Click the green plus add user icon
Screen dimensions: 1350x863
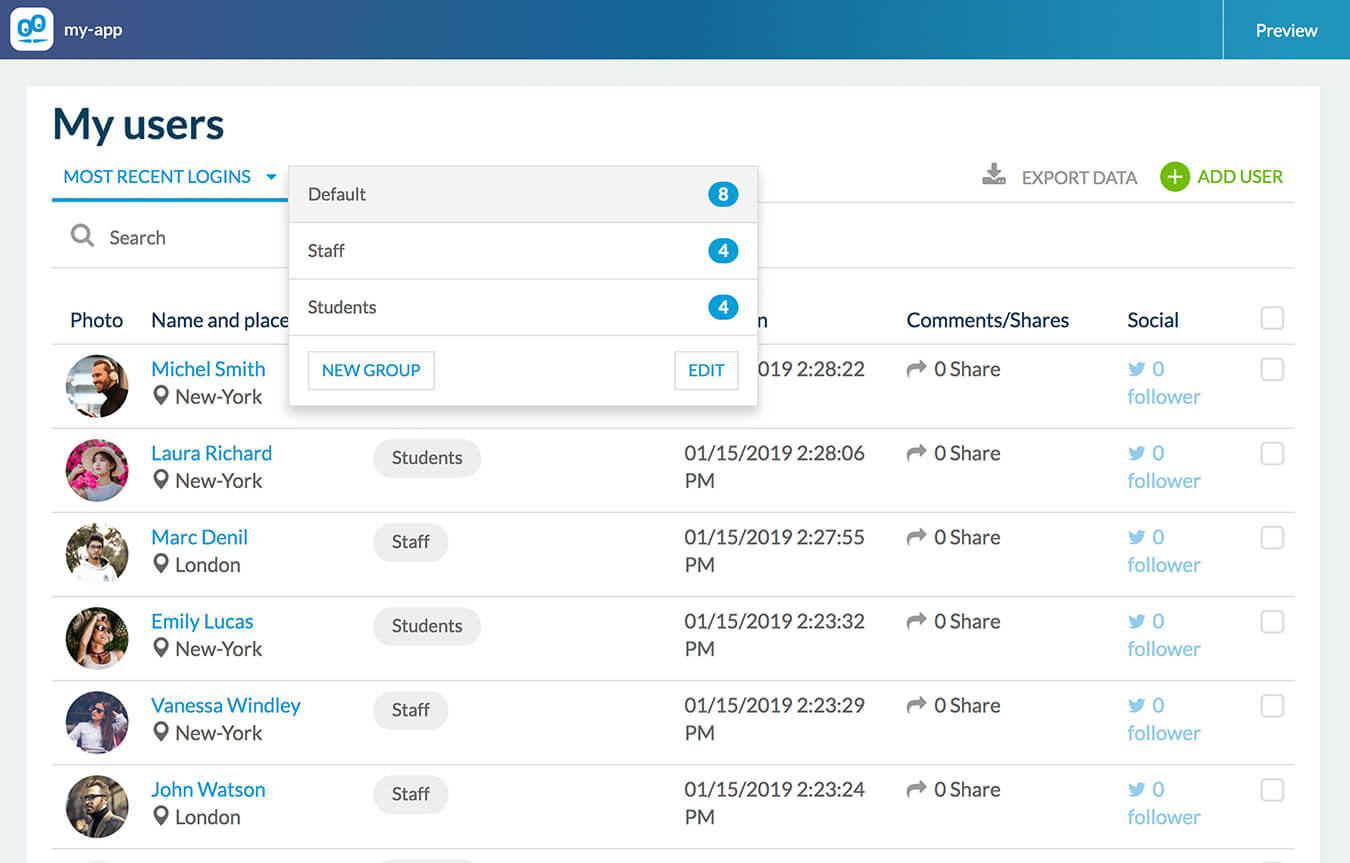[1174, 177]
